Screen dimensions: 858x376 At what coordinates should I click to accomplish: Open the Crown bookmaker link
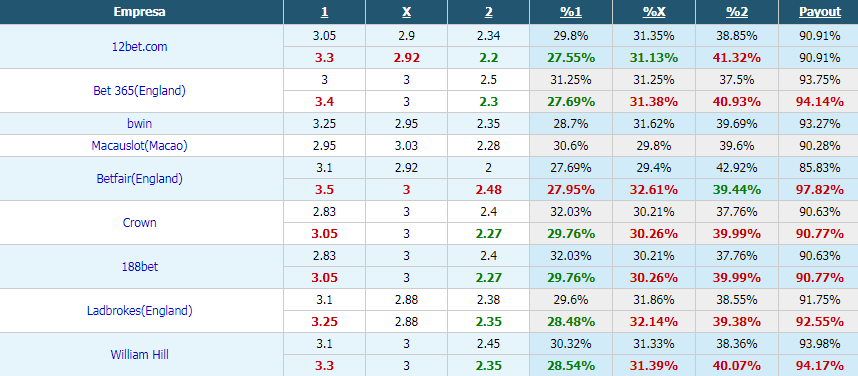pyautogui.click(x=140, y=223)
